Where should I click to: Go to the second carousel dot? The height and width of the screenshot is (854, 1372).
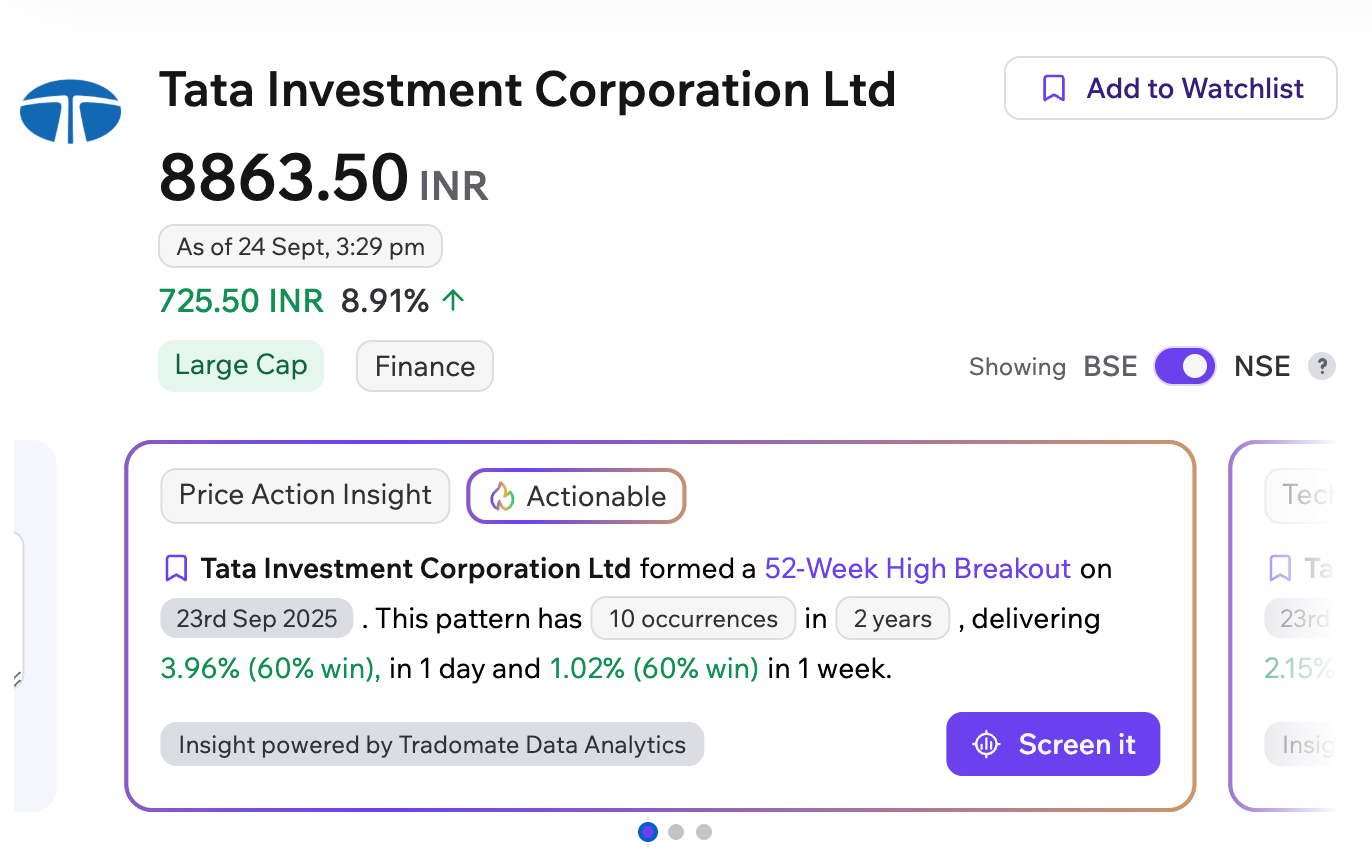coord(676,831)
